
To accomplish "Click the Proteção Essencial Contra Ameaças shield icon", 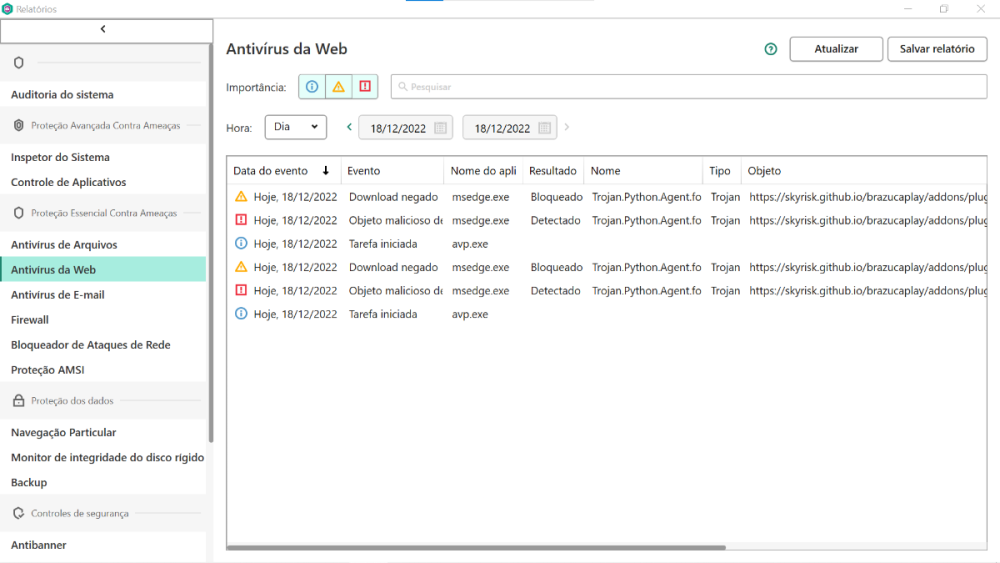I will (x=18, y=213).
